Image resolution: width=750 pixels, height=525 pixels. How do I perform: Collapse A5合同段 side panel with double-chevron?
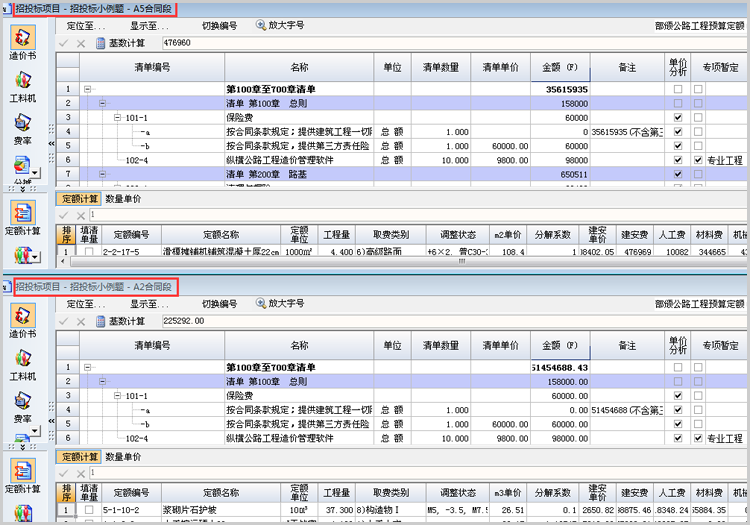(x=51, y=143)
